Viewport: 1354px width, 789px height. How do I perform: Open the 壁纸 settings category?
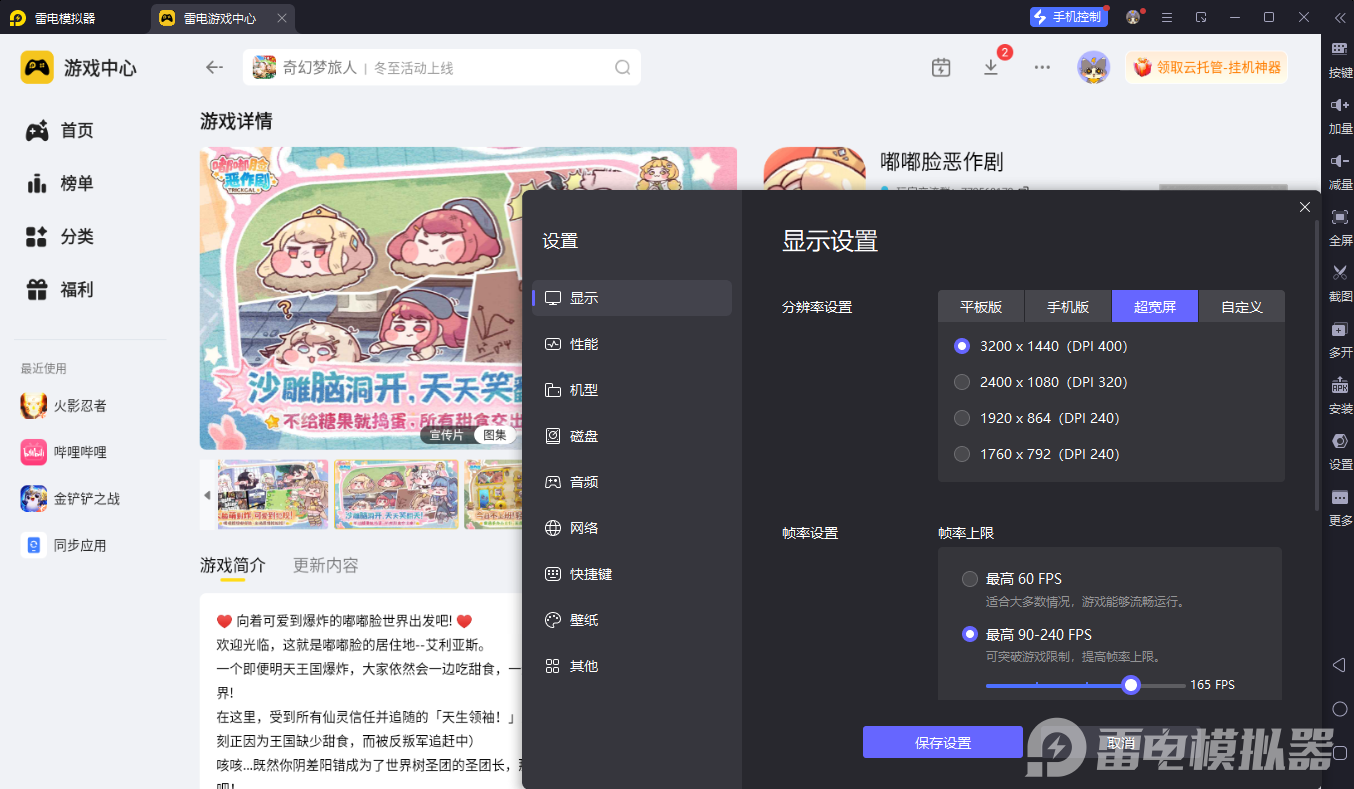tap(632, 620)
